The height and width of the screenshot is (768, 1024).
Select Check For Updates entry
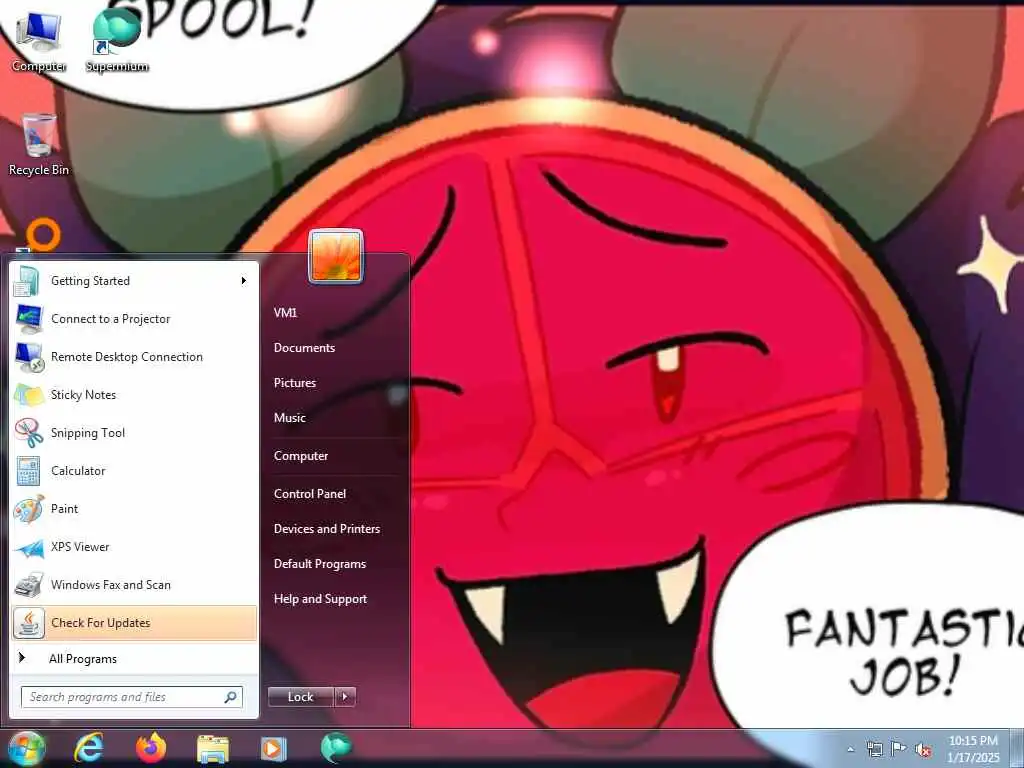134,622
